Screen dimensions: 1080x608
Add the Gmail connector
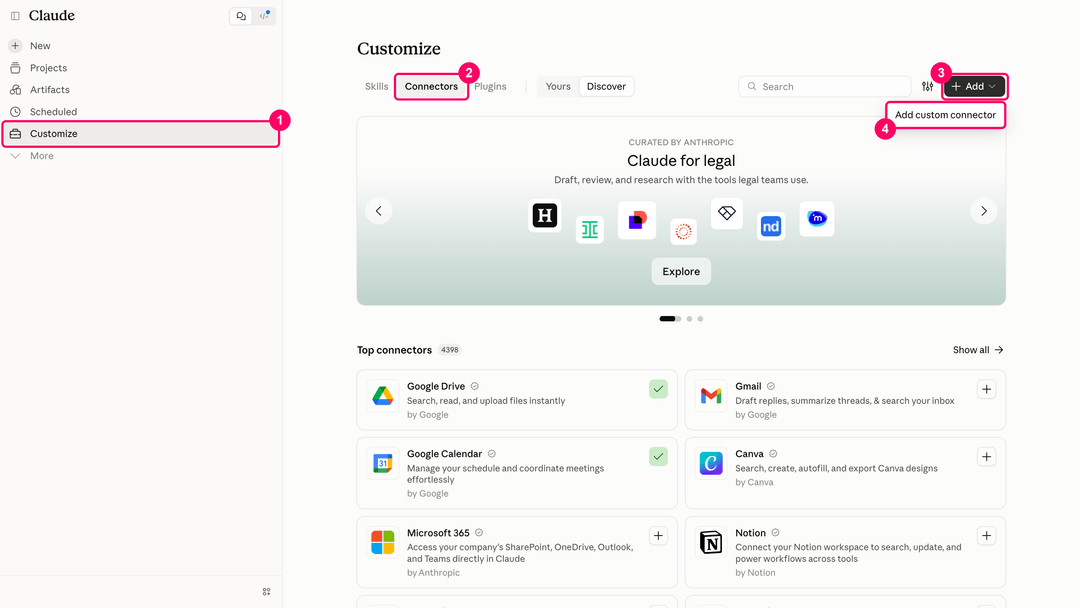[986, 389]
